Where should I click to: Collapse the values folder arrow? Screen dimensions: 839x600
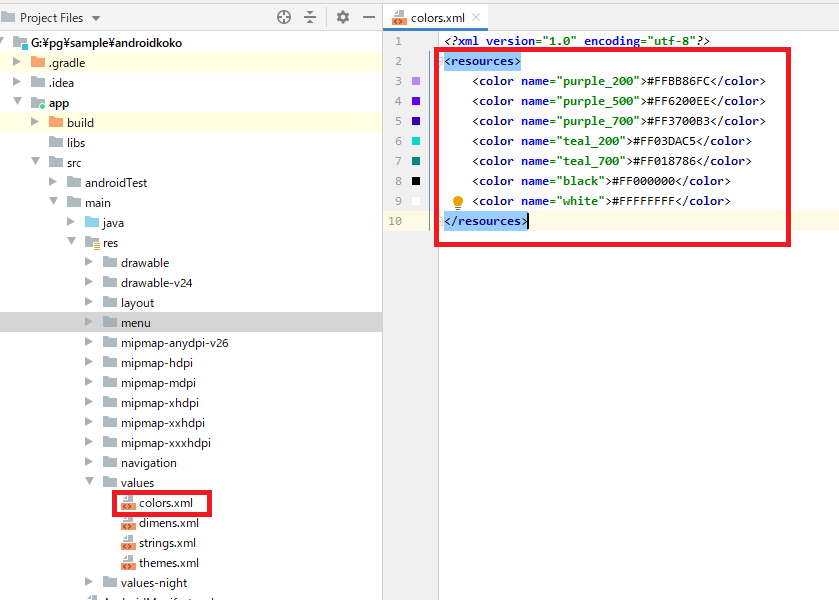89,482
